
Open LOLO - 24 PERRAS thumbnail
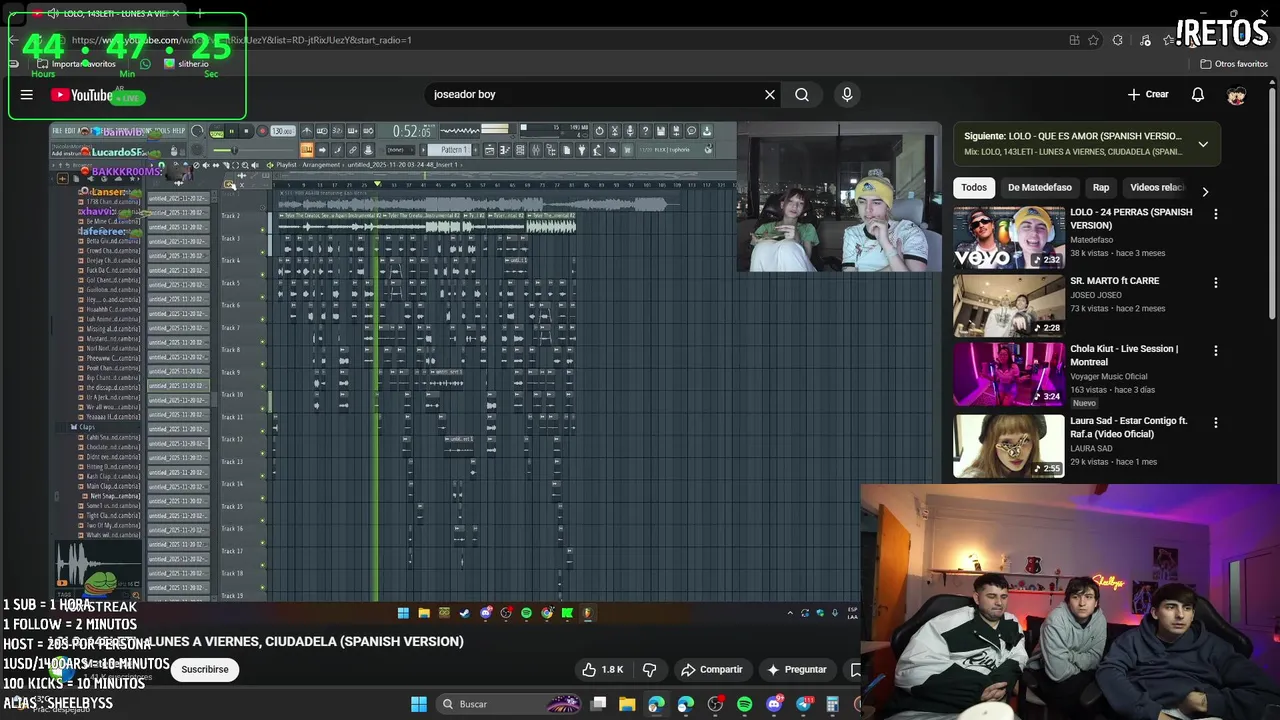[x=1009, y=238]
